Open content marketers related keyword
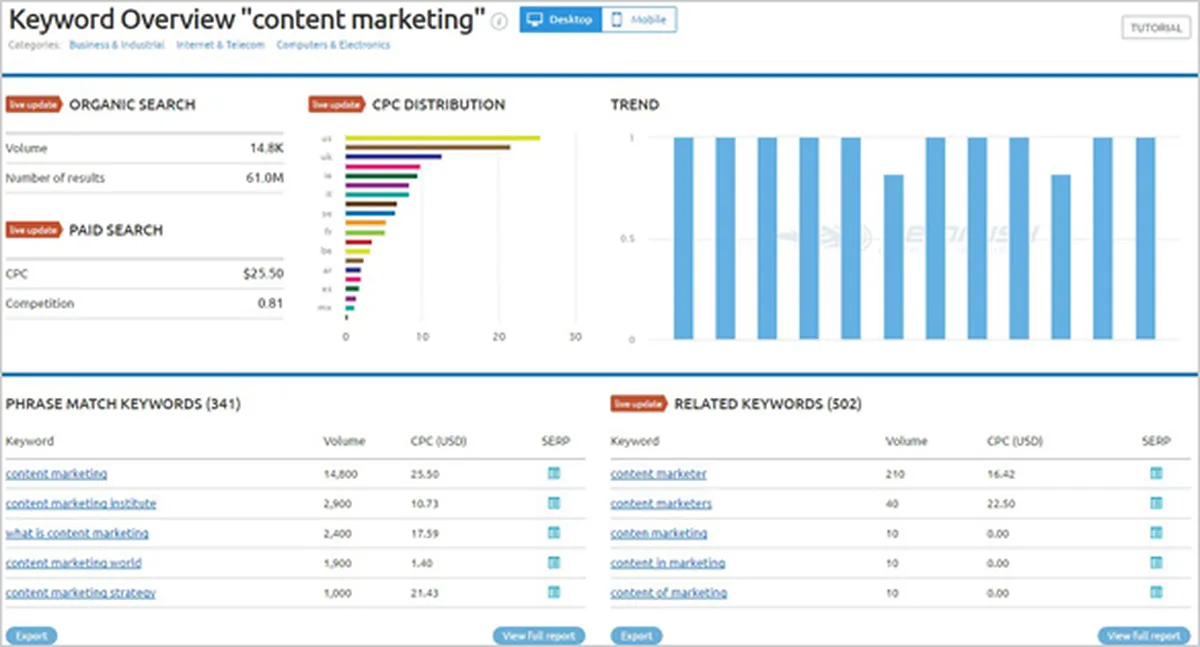Image resolution: width=1200 pixels, height=647 pixels. click(x=661, y=503)
